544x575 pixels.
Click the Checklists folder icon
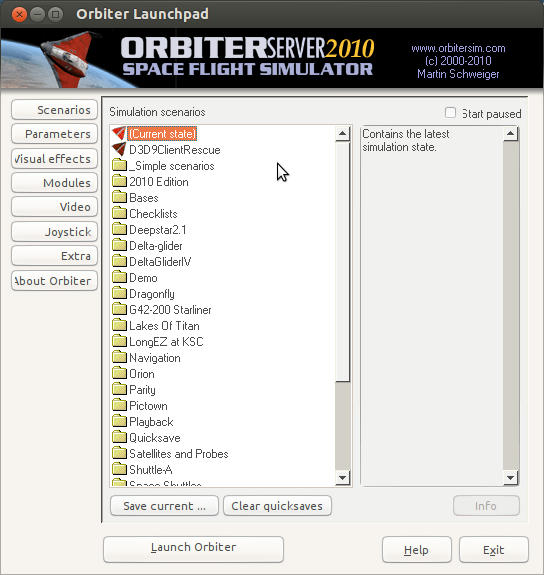click(x=119, y=213)
